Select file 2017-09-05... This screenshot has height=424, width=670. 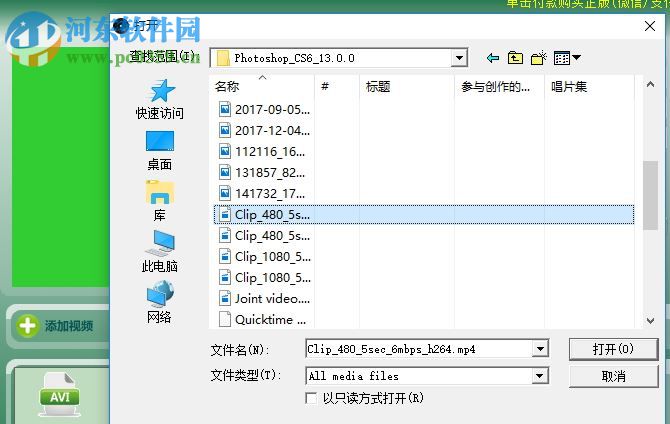point(264,109)
